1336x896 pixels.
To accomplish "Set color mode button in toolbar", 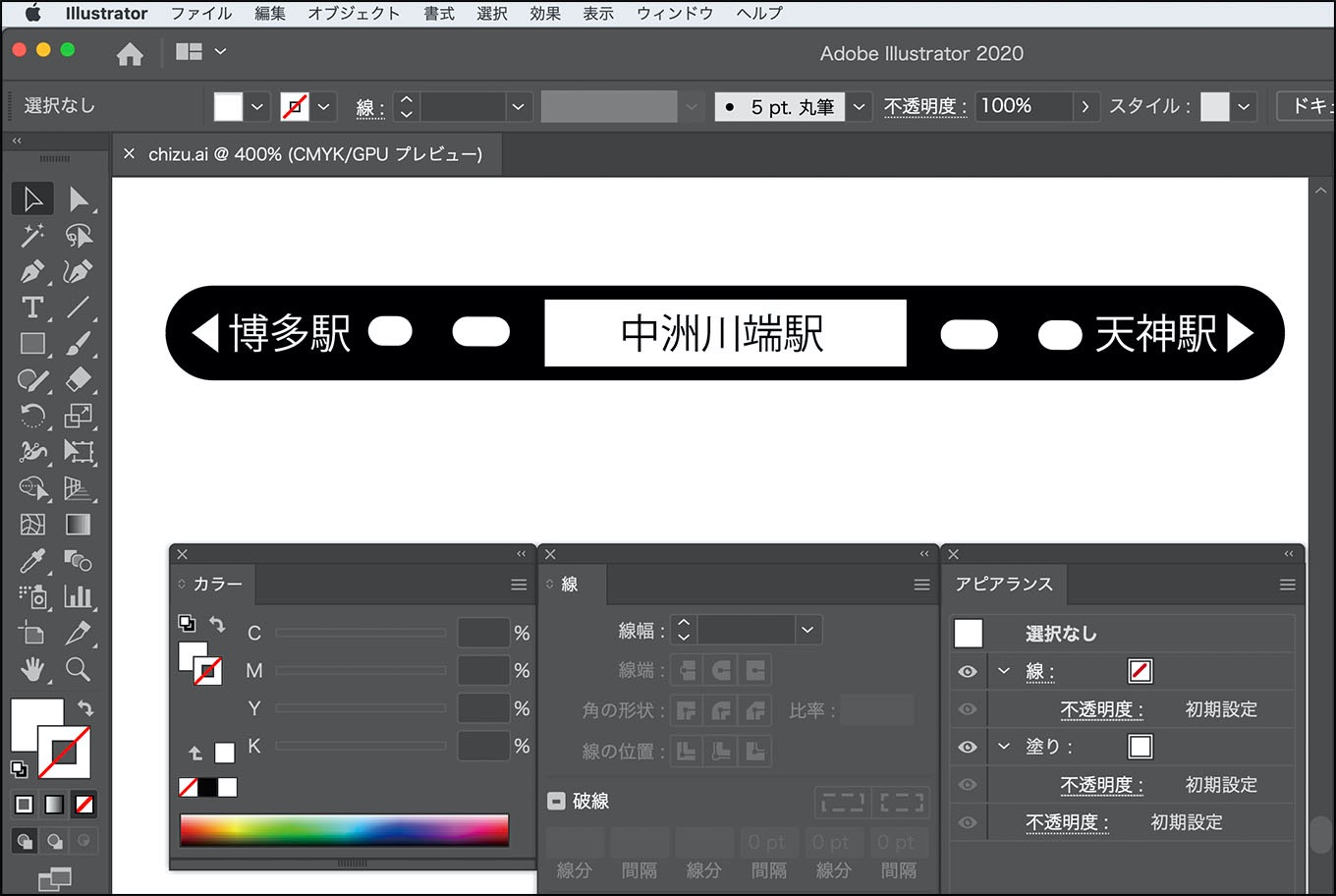I will pyautogui.click(x=24, y=805).
